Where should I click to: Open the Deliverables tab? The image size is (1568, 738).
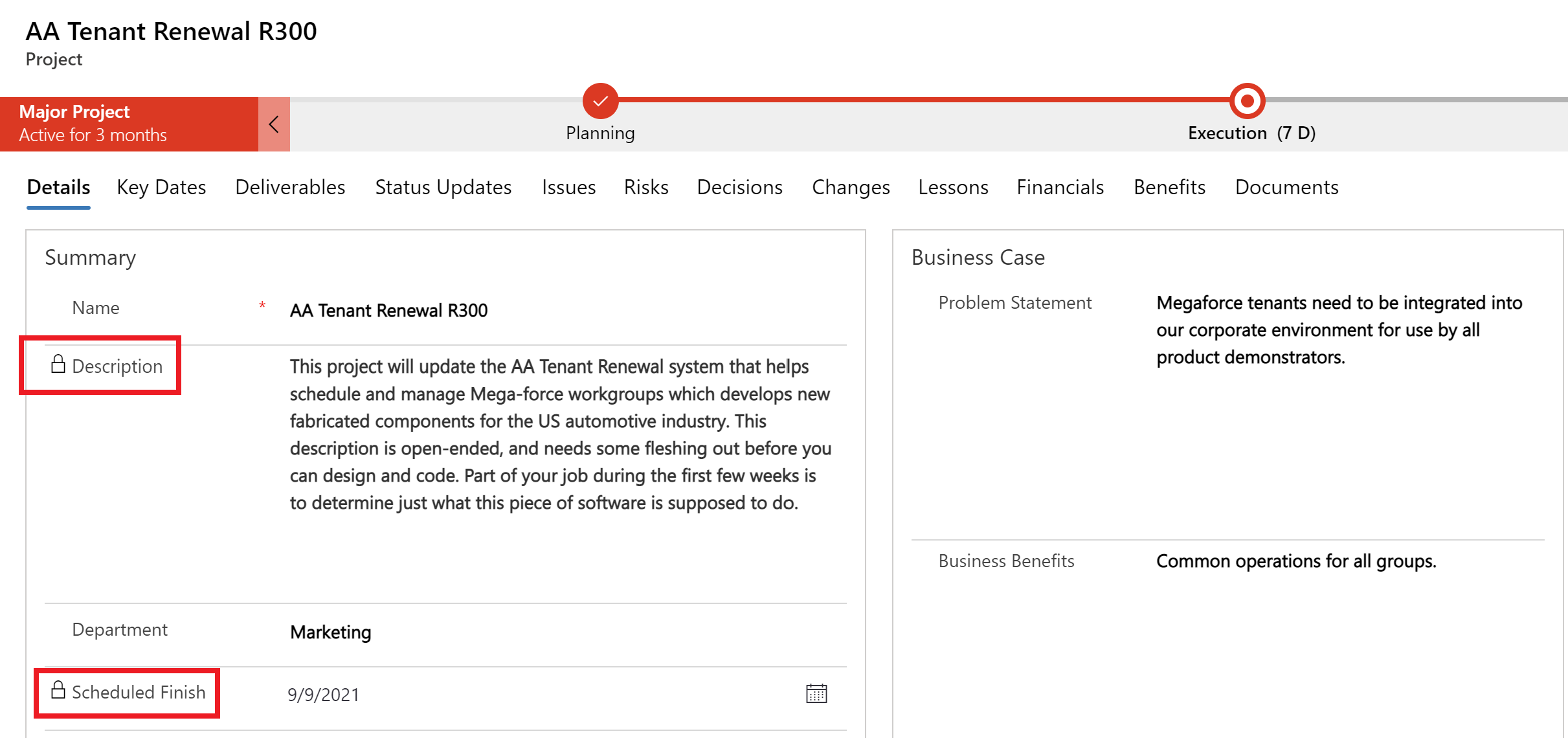290,187
